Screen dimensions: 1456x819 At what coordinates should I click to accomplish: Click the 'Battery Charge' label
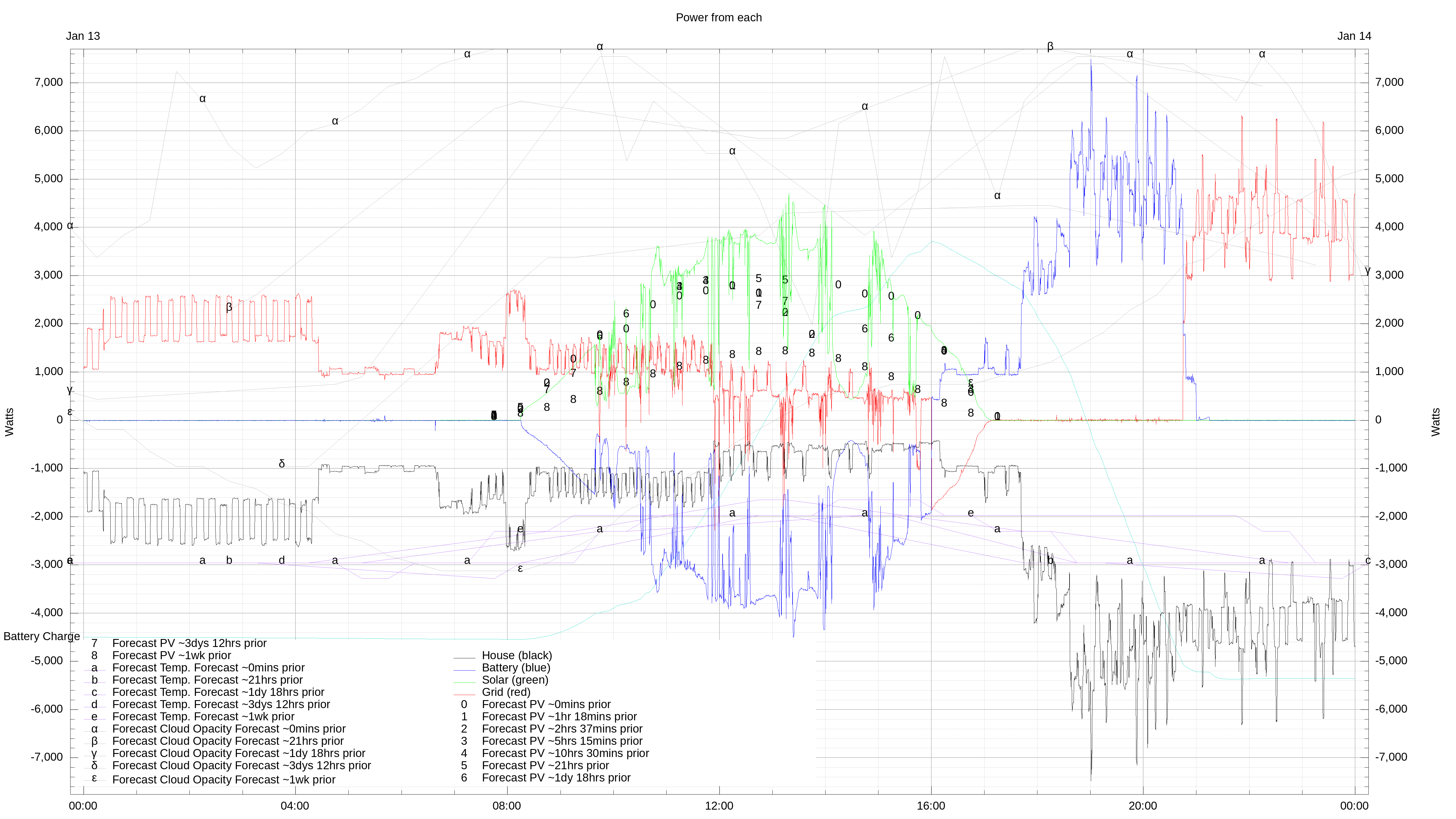tap(42, 636)
